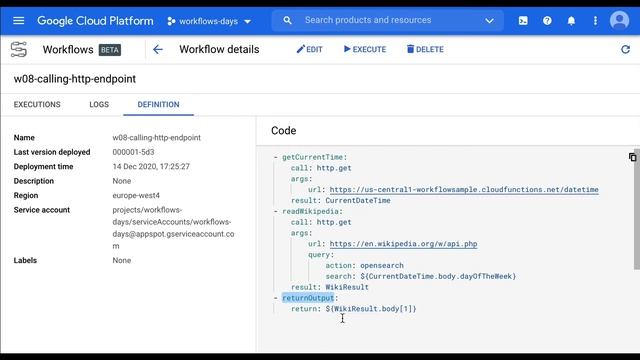Image resolution: width=640 pixels, height=360 pixels.
Task: Click the EXECUTE workflow button
Action: pyautogui.click(x=365, y=49)
